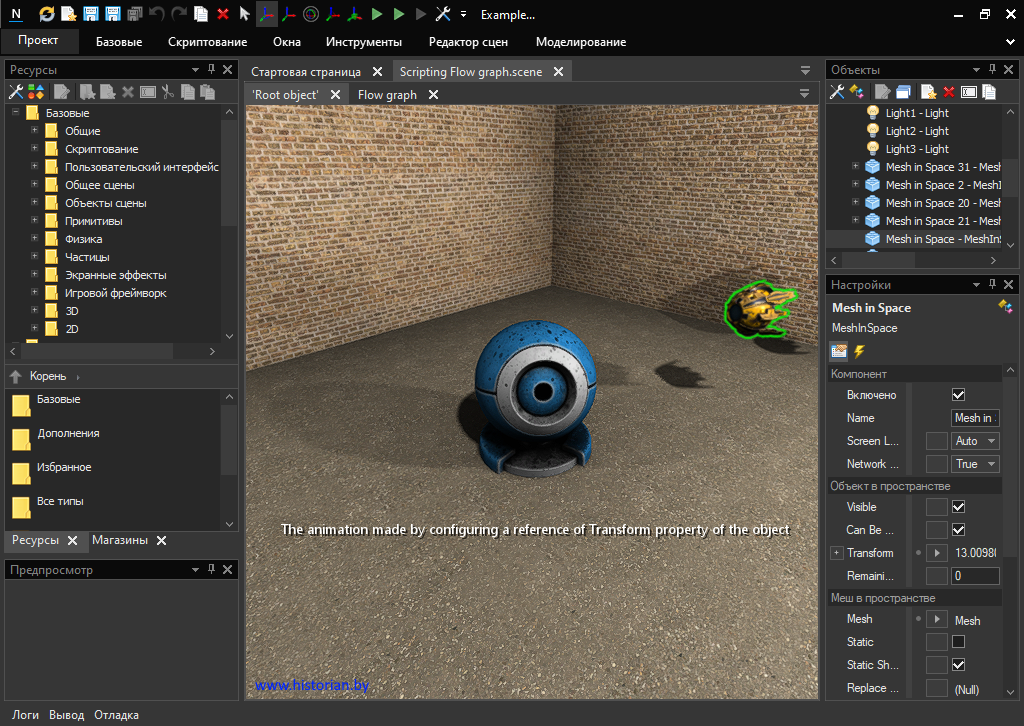Click the red Delete X in top toolbar
1024x726 pixels.
click(x=222, y=14)
